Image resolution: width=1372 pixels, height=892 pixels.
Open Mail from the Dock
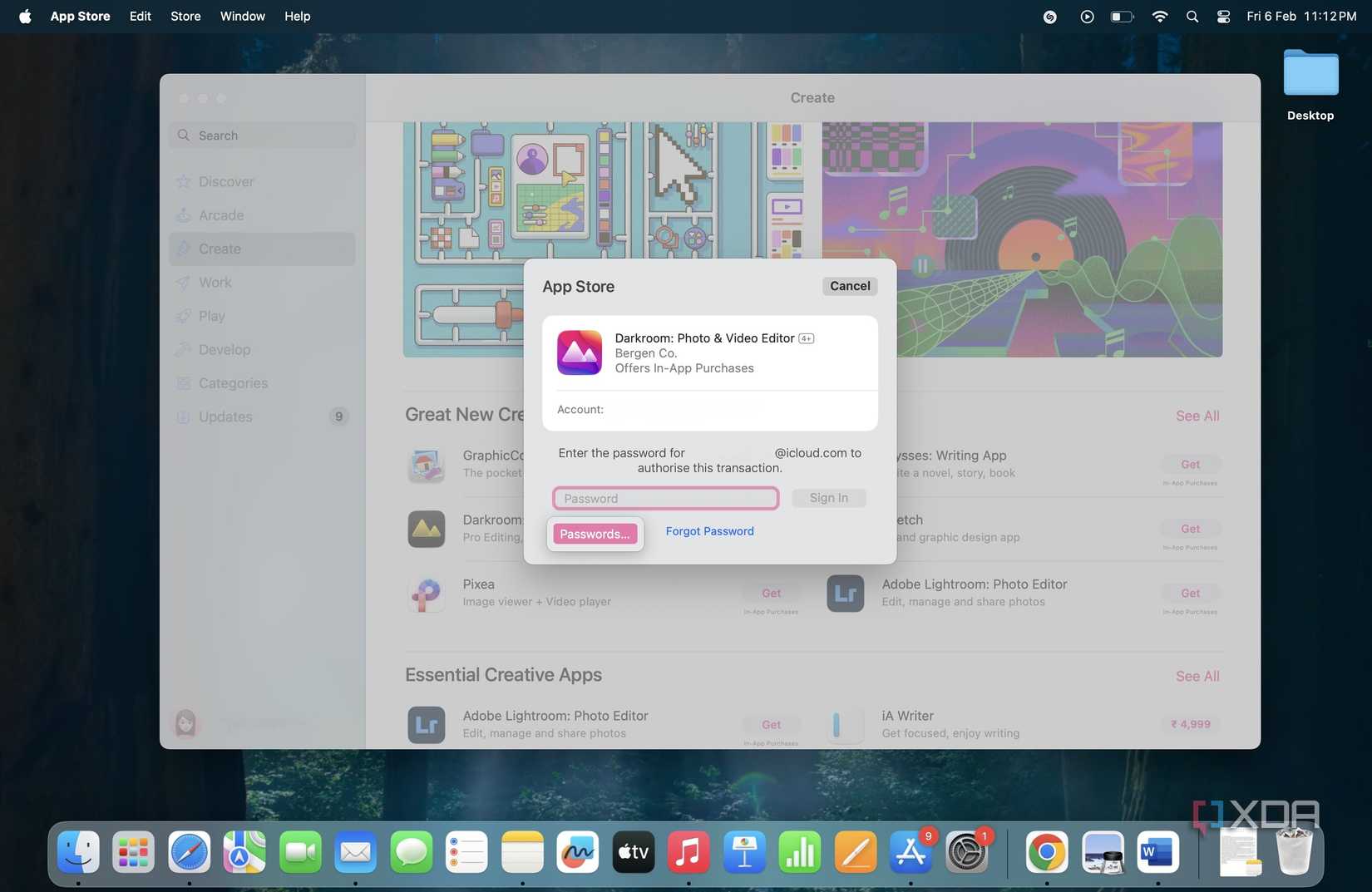(x=356, y=851)
